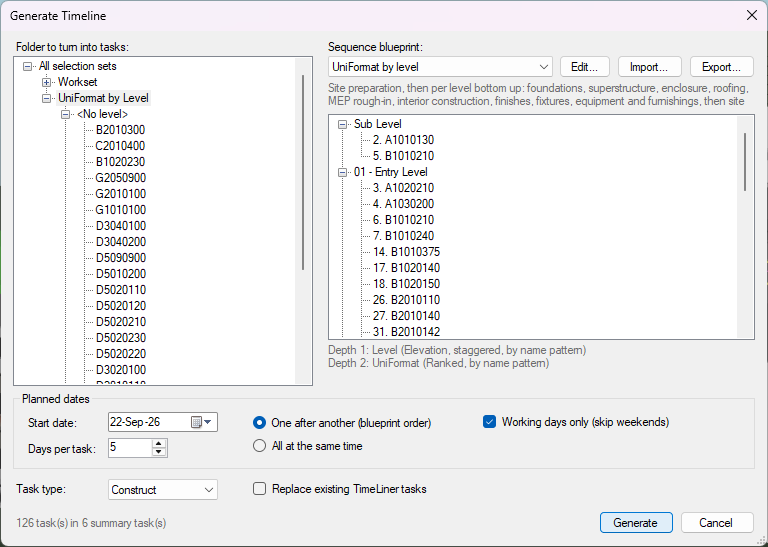The height and width of the screenshot is (547, 768).
Task: Click the Generate button
Action: point(636,523)
